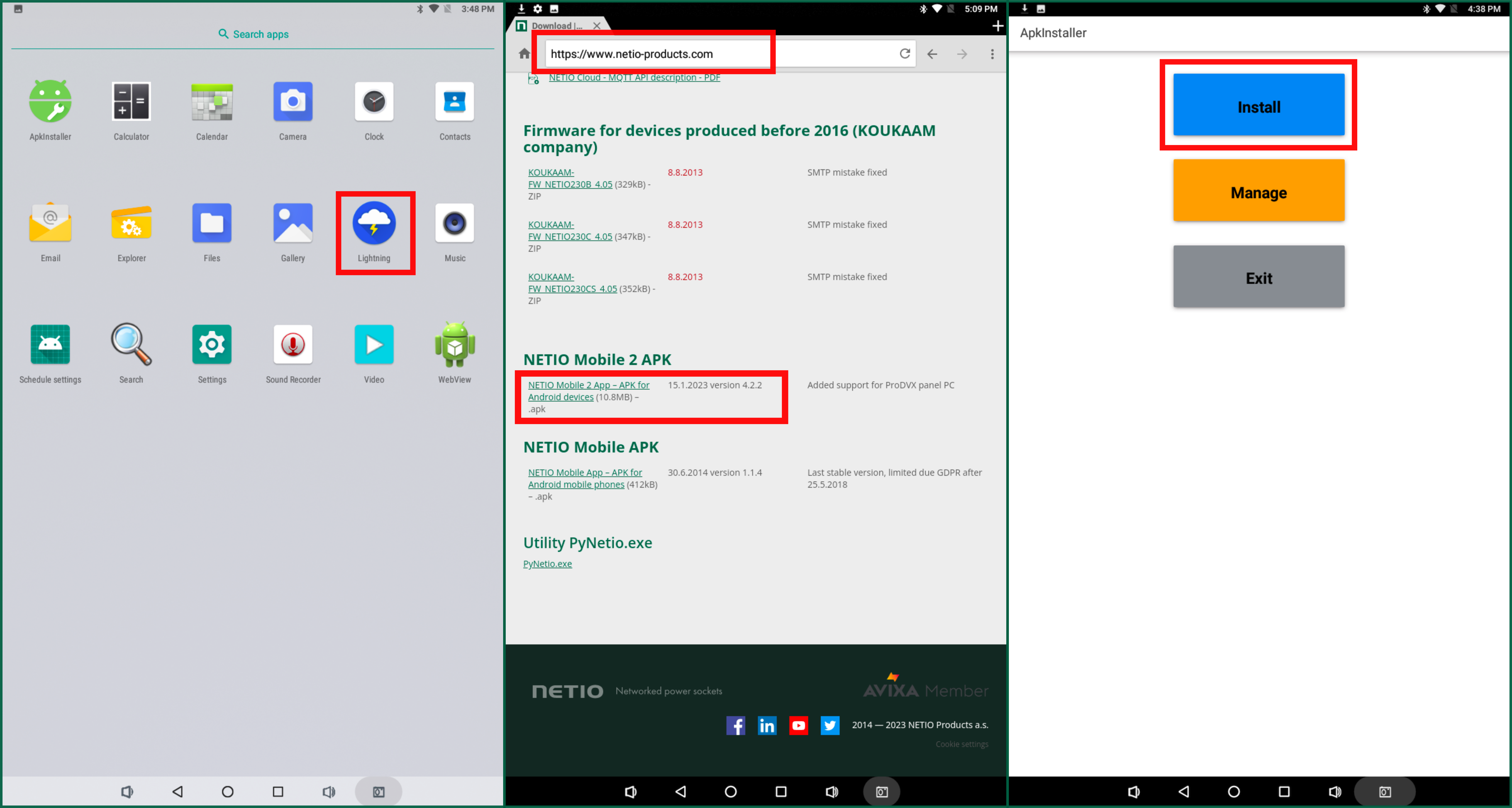Screen dimensions: 1512x808
Task: Launch the Gallery app
Action: (x=293, y=223)
